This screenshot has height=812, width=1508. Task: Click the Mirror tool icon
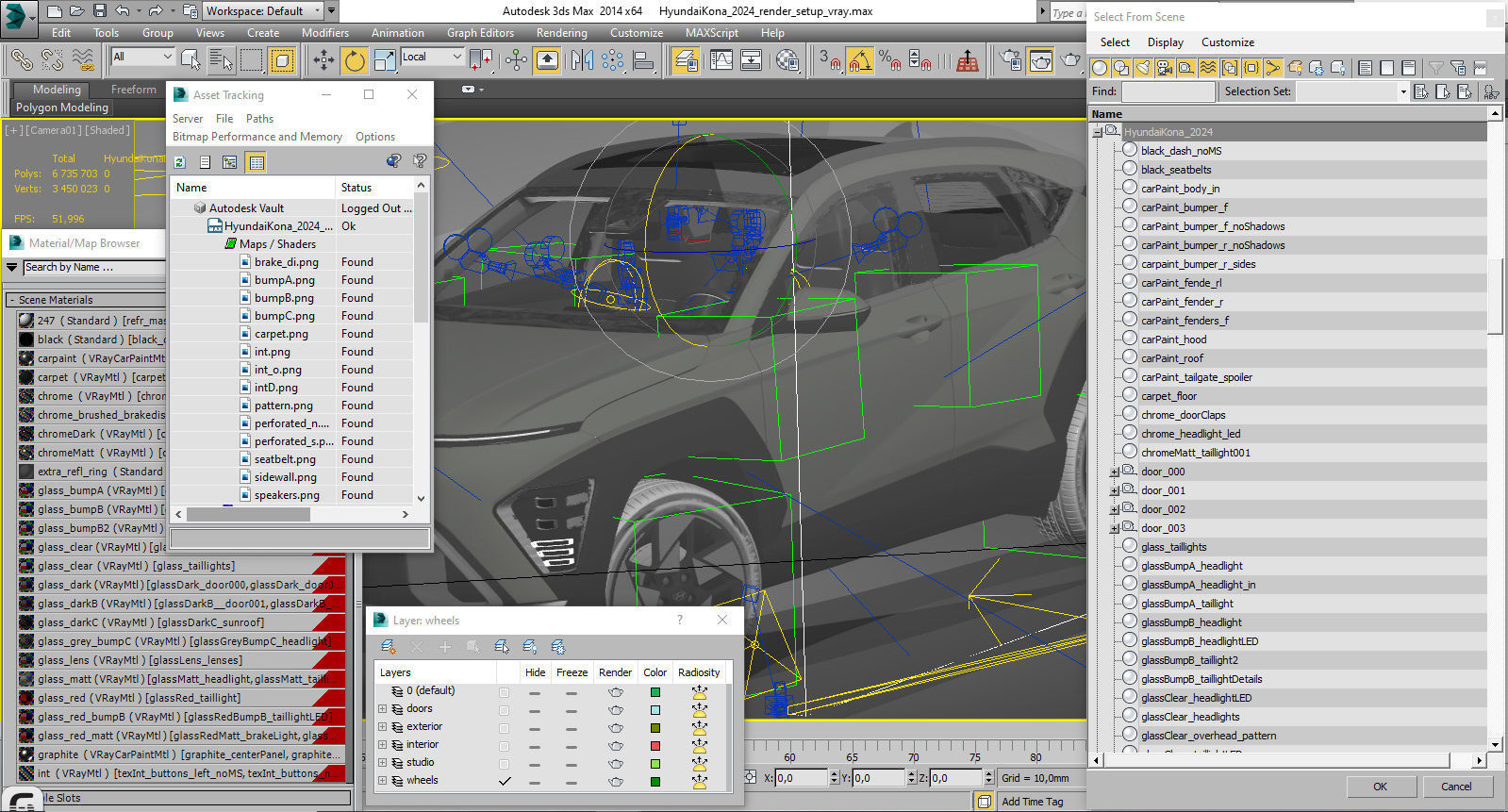582,60
